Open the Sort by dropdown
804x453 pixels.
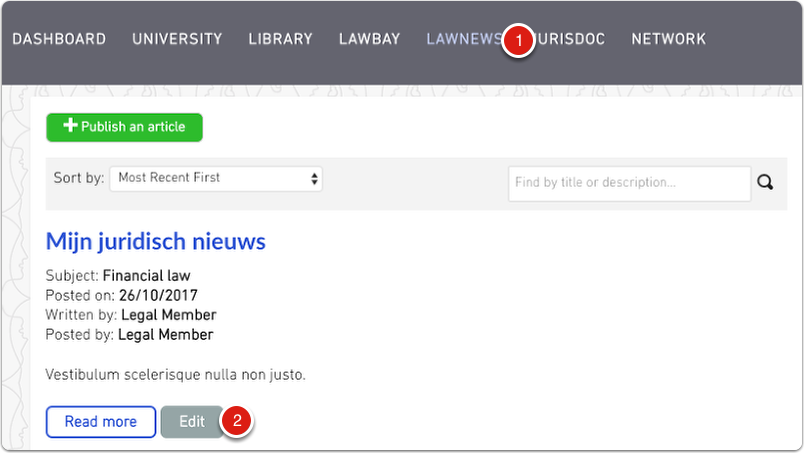pos(215,178)
